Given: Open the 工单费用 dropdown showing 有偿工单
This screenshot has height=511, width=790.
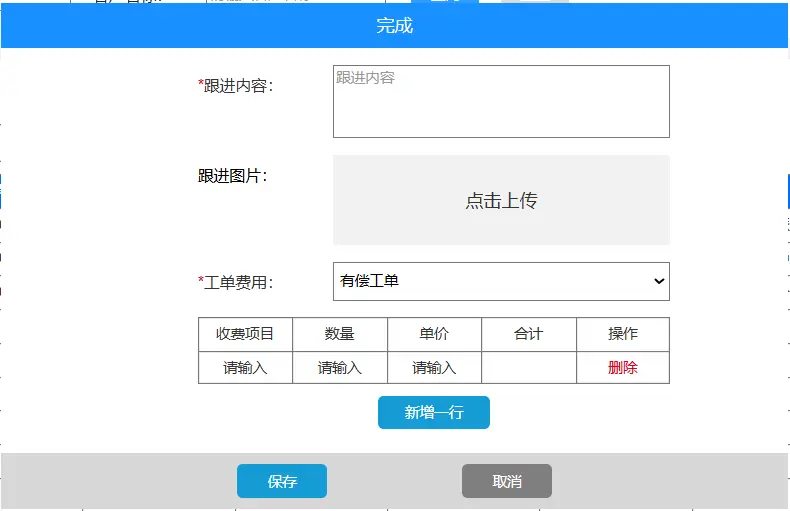Looking at the screenshot, I should pos(500,281).
